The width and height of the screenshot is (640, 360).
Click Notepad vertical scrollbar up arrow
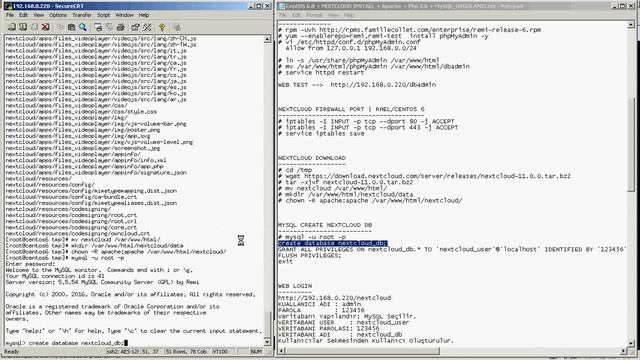click(631, 25)
